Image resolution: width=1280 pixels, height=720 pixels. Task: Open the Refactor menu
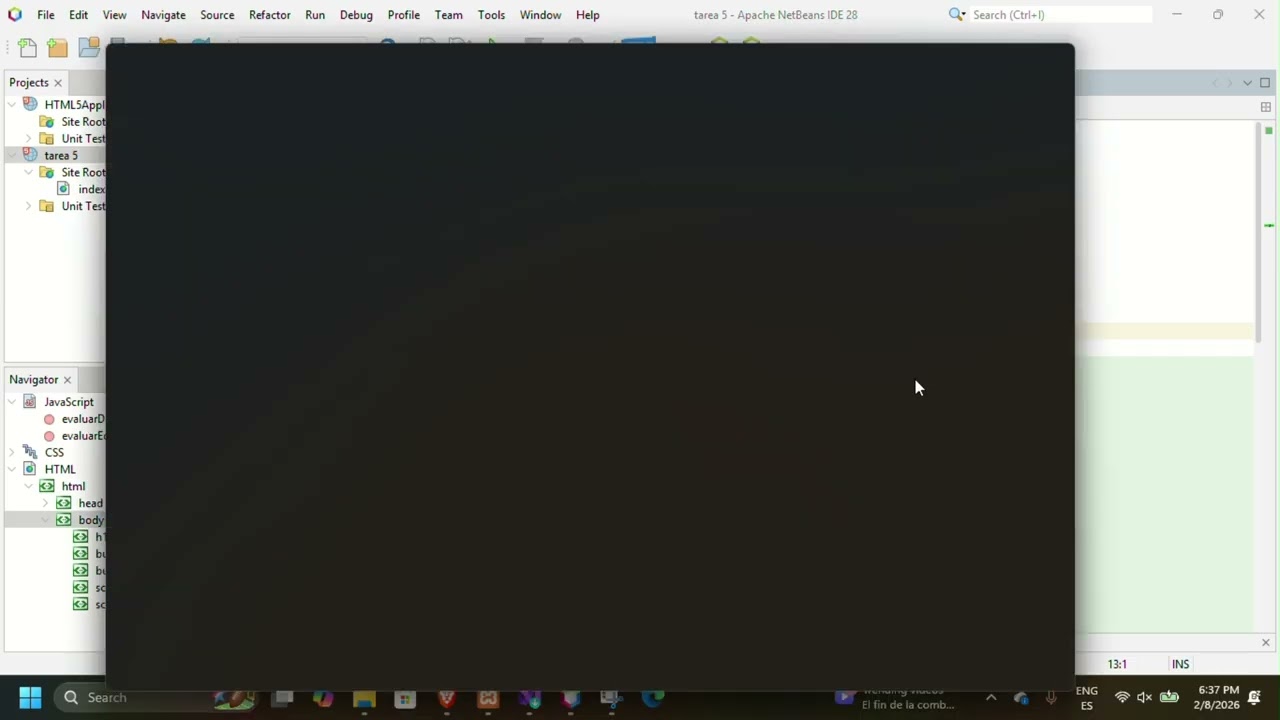270,15
